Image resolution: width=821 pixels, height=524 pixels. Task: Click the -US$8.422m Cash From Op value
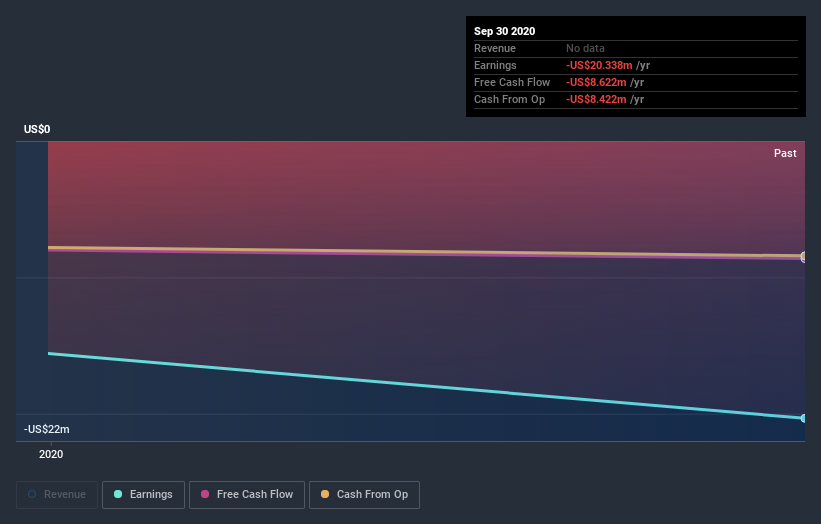(596, 99)
